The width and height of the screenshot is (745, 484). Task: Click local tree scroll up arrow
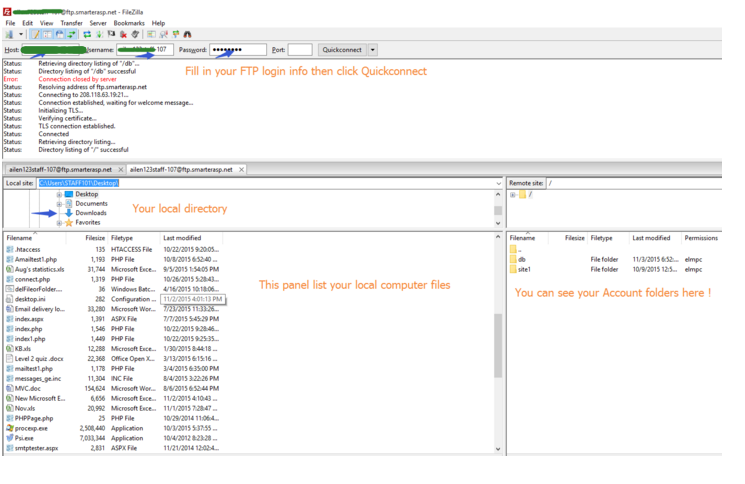(498, 195)
